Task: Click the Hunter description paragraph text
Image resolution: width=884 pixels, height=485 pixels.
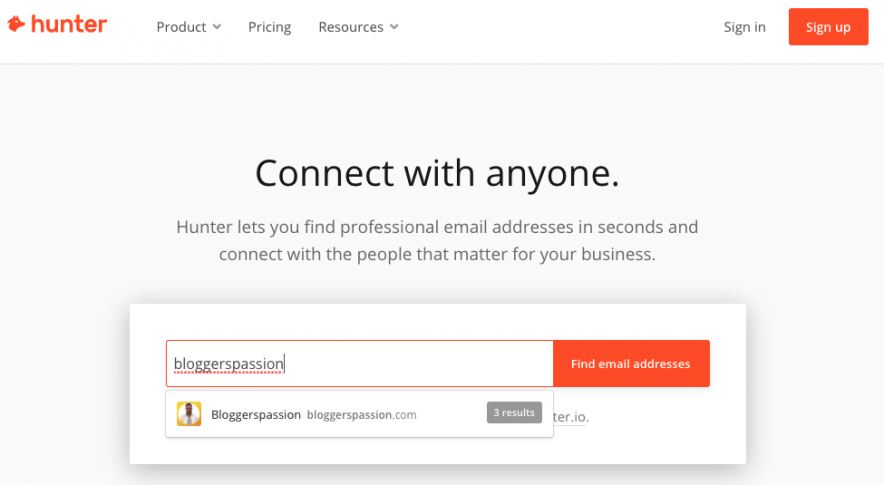Action: click(x=437, y=241)
